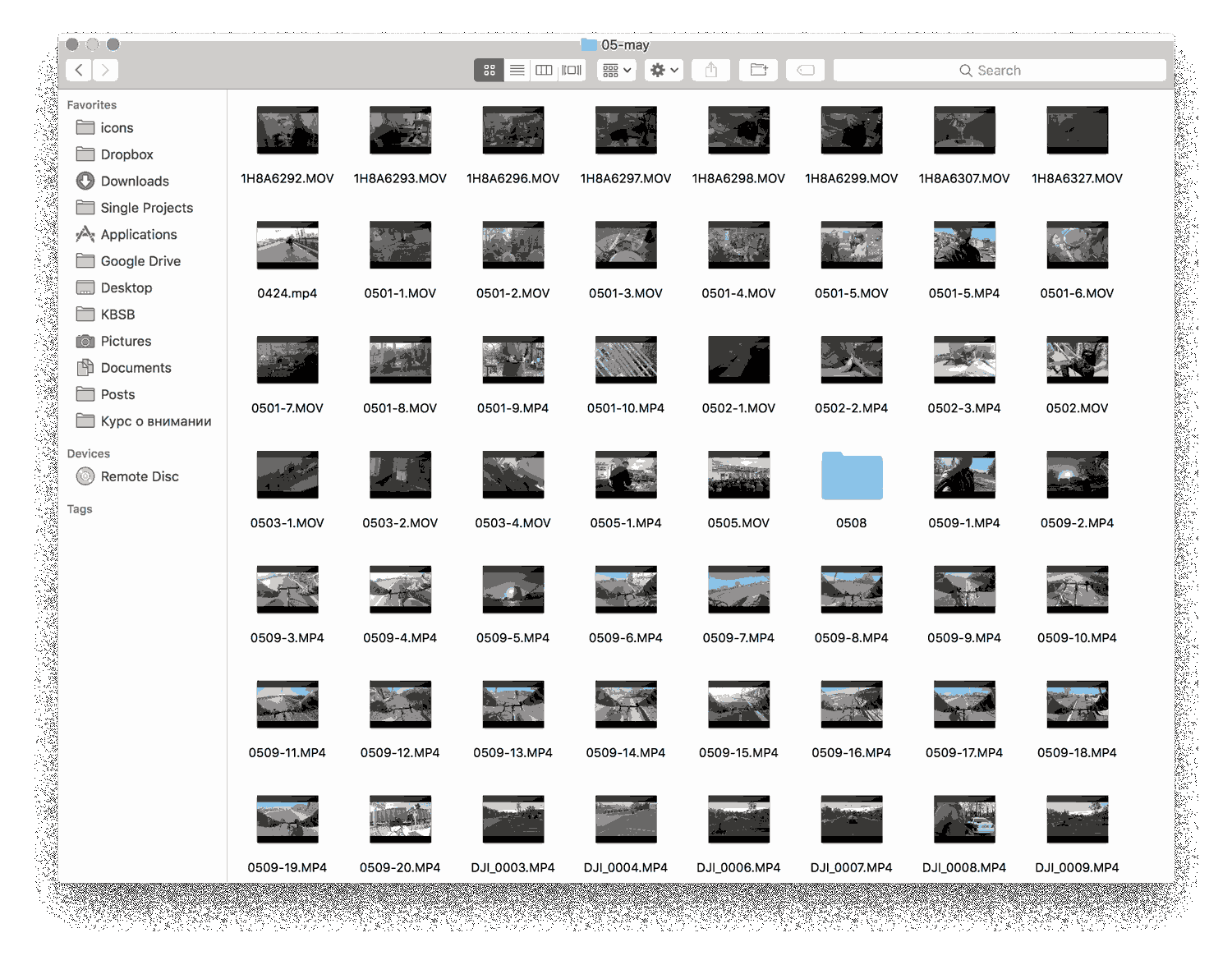Viewport: 1232px width, 965px height.
Task: Select 0502-3.MP4 video thumbnail
Action: point(964,360)
